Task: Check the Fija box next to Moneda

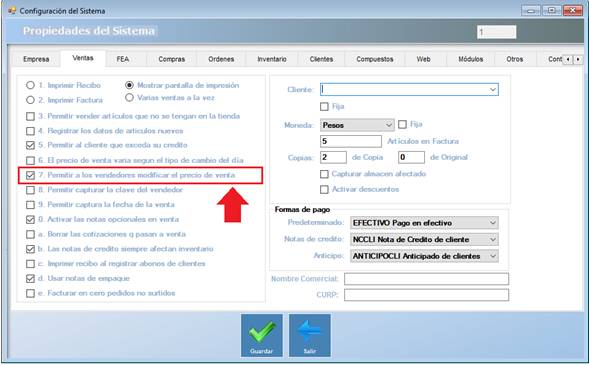Action: click(402, 124)
